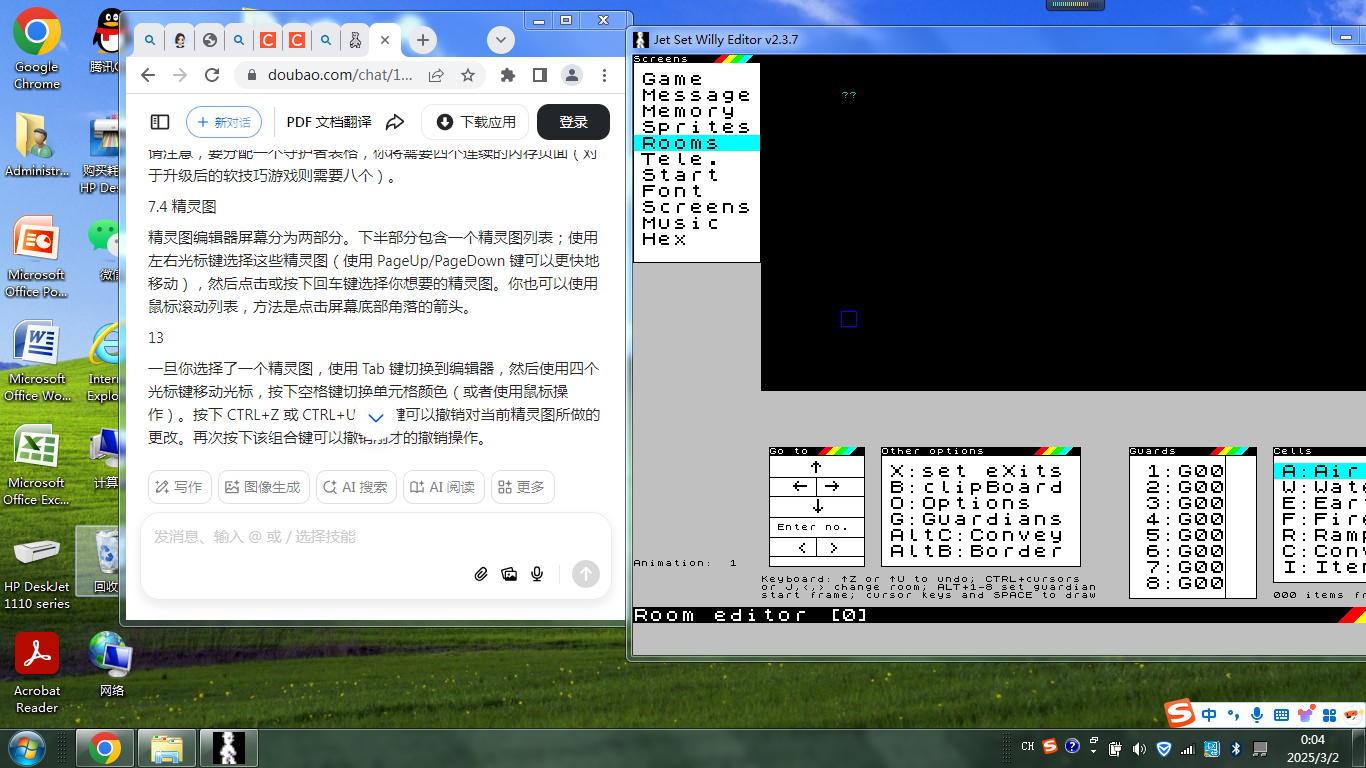The height and width of the screenshot is (768, 1366).
Task: Start voice input with microphone icon
Action: [537, 574]
